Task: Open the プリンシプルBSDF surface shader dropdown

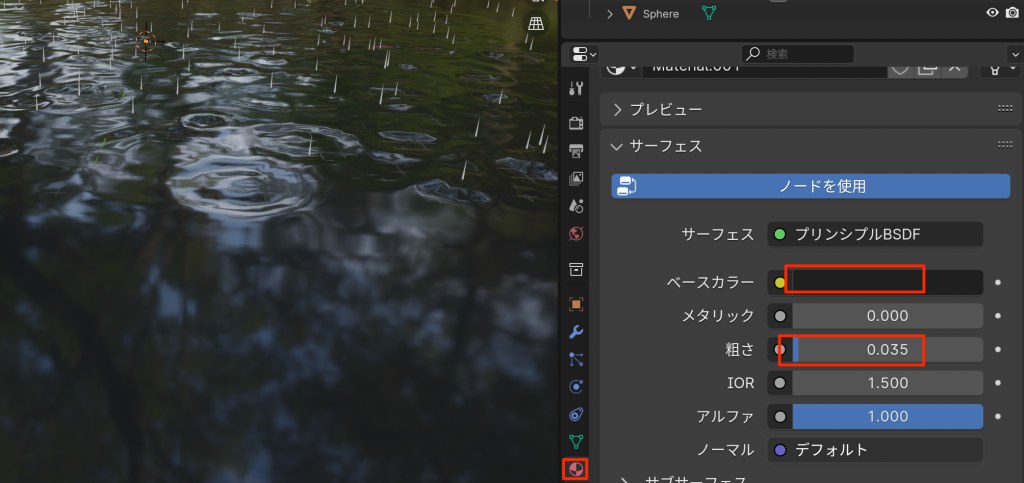Action: click(875, 235)
